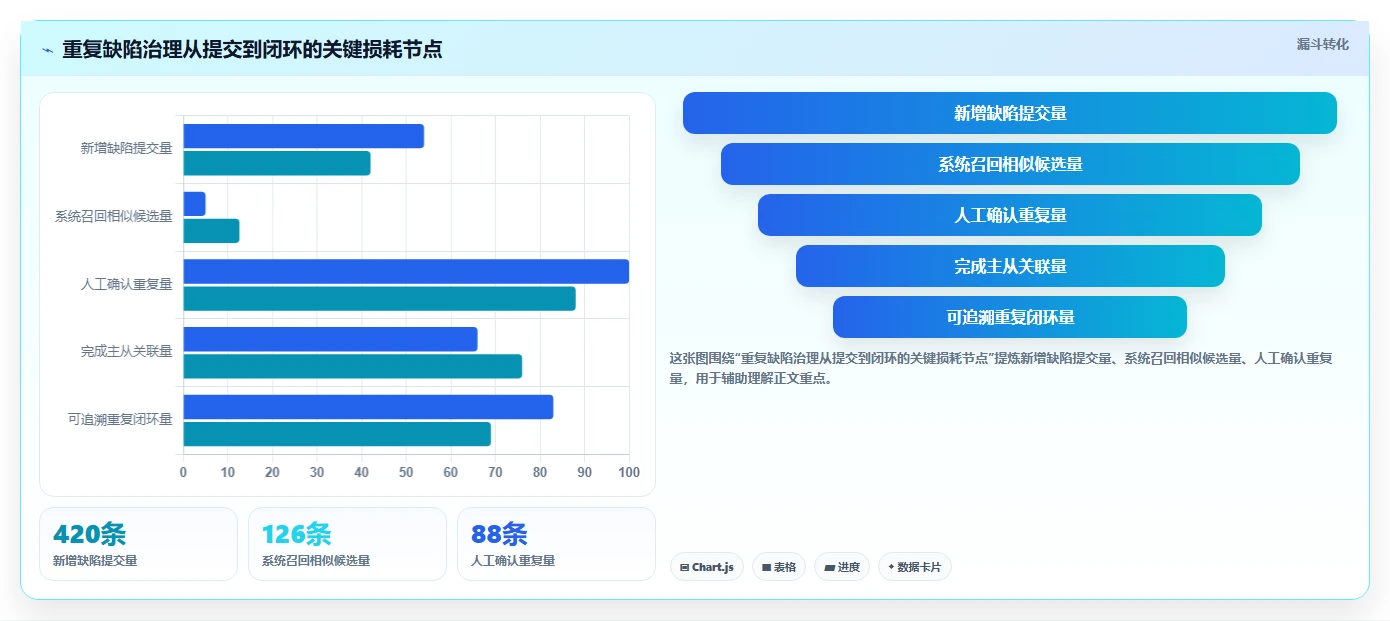Viewport: 1390px width, 621px height.
Task: Click the teal bar for 新增缺陷提交量
Action: tap(277, 163)
